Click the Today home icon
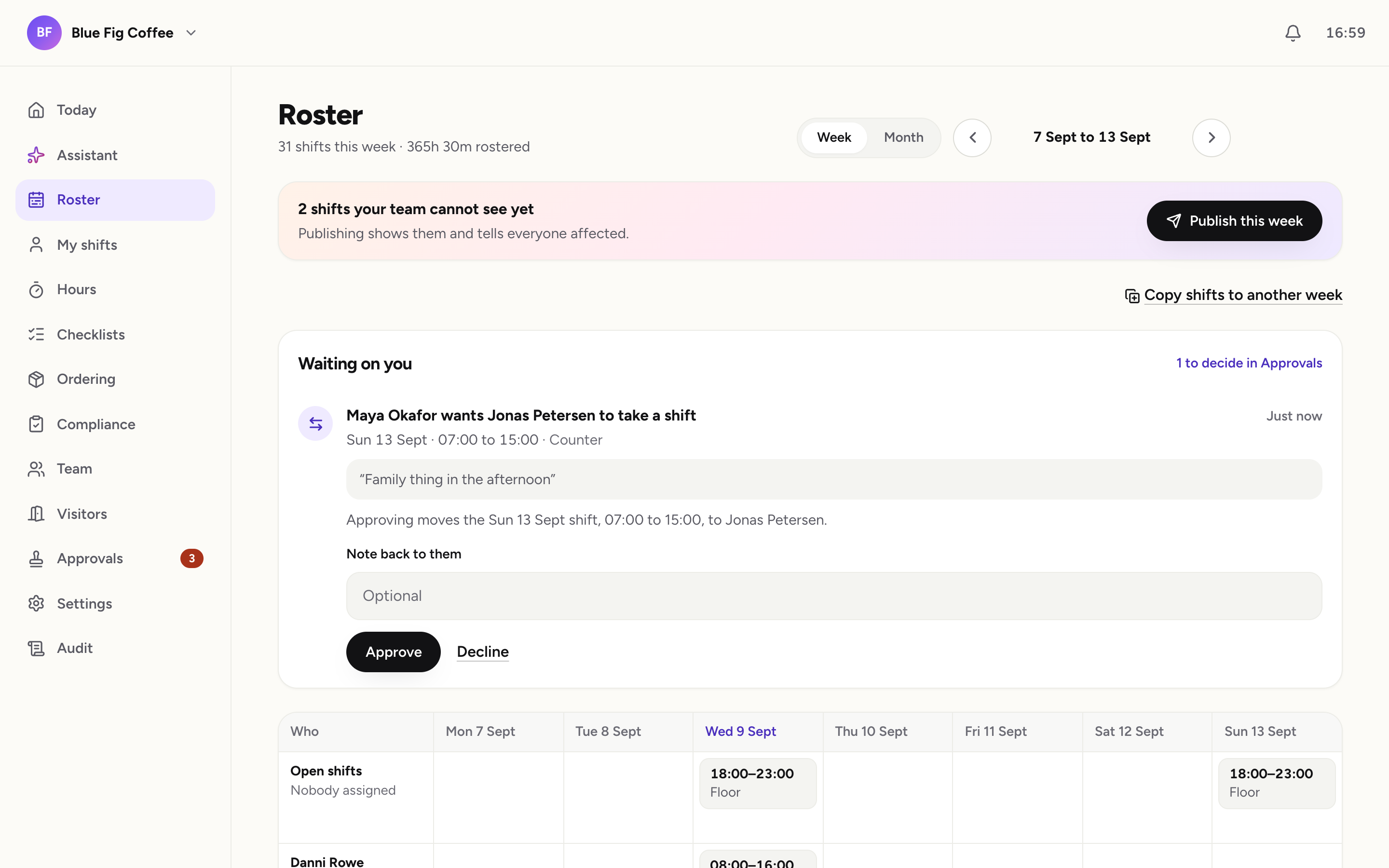 (36, 109)
